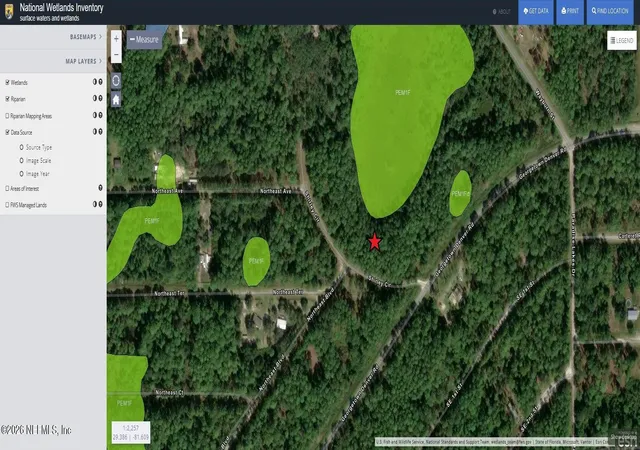Open the Find Location tab
Screen dimensions: 640x450
click(x=610, y=11)
